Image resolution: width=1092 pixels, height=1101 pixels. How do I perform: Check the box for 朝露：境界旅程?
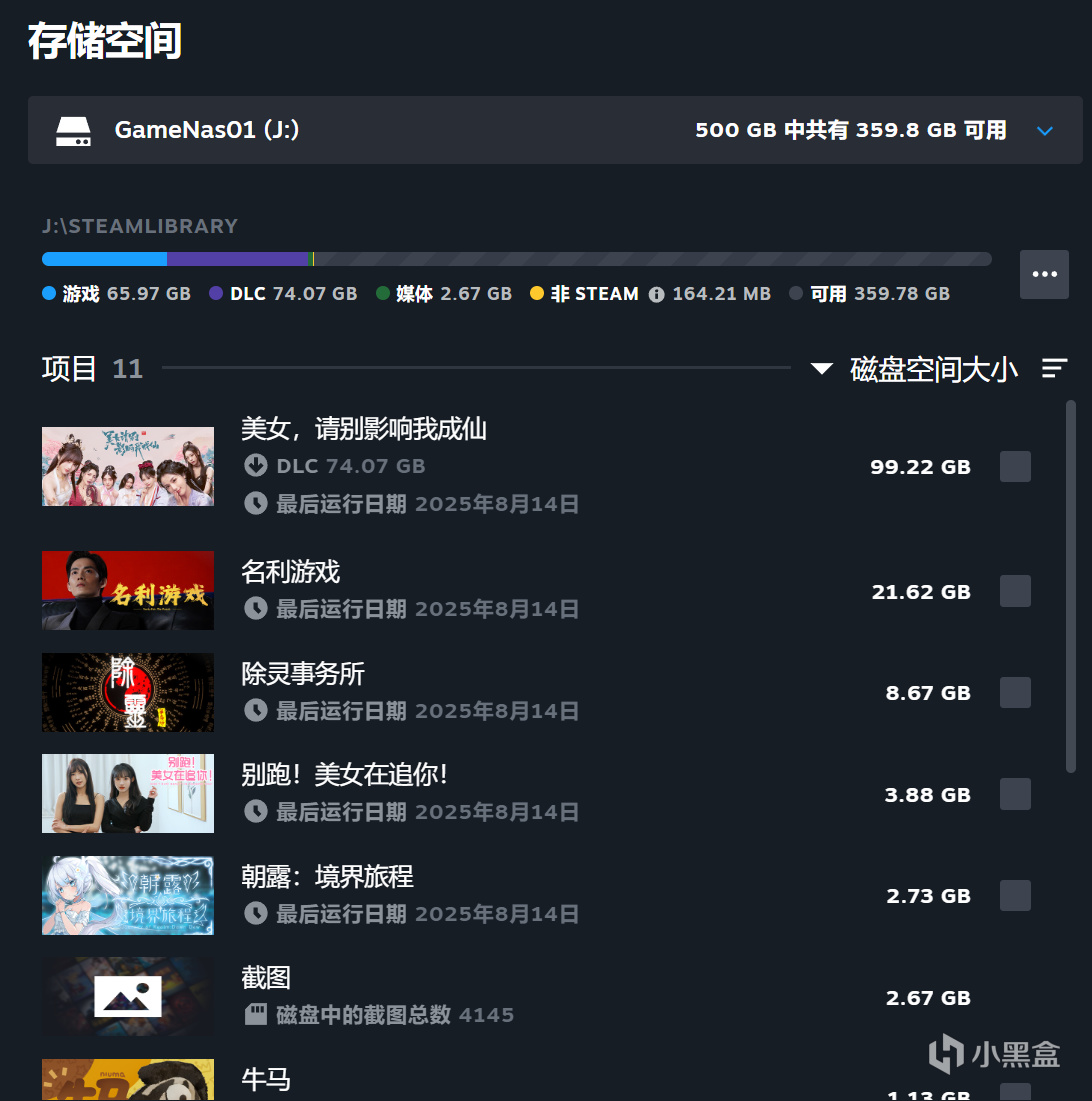click(x=1015, y=895)
